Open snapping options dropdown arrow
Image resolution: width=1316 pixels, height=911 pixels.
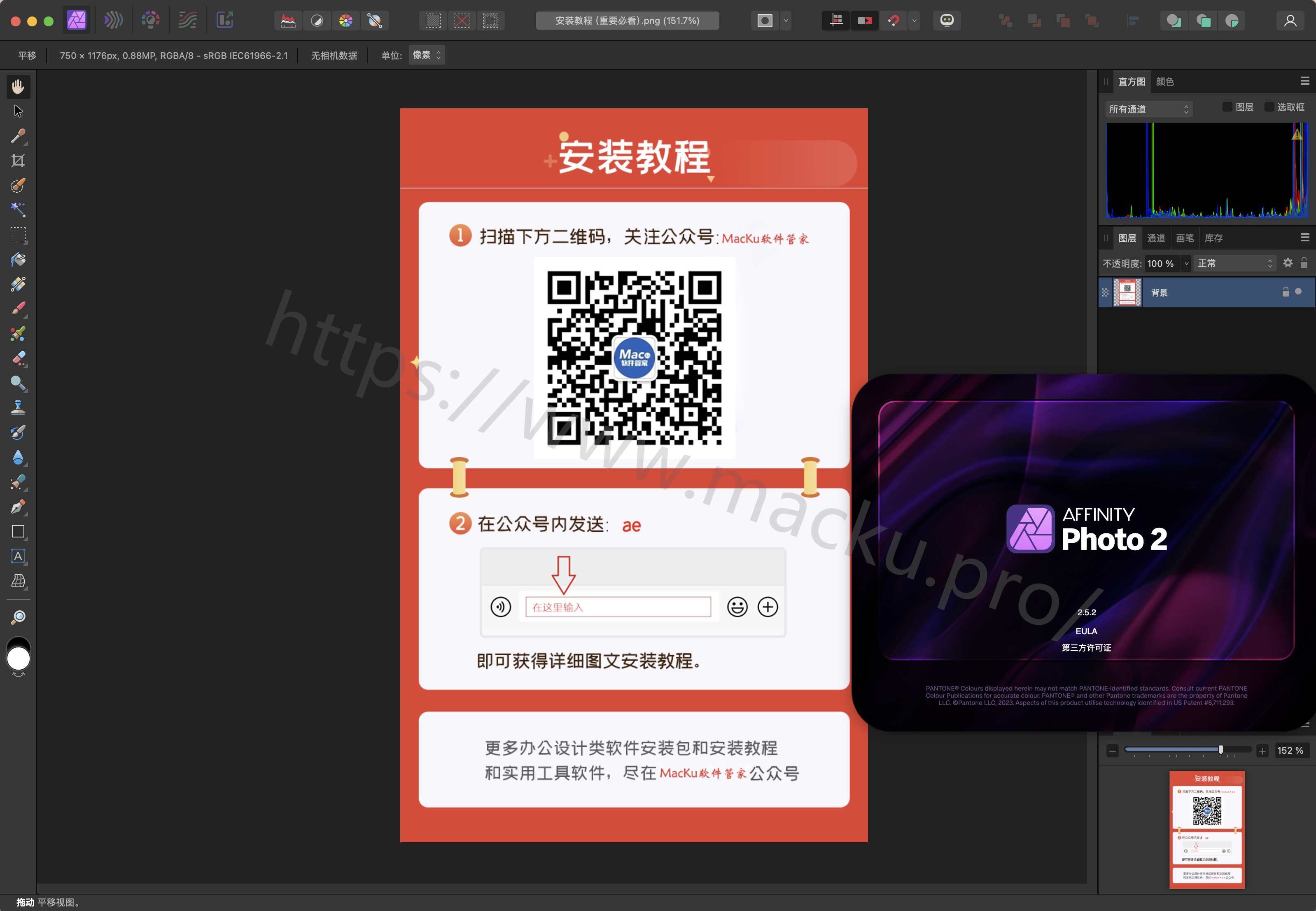tap(914, 21)
